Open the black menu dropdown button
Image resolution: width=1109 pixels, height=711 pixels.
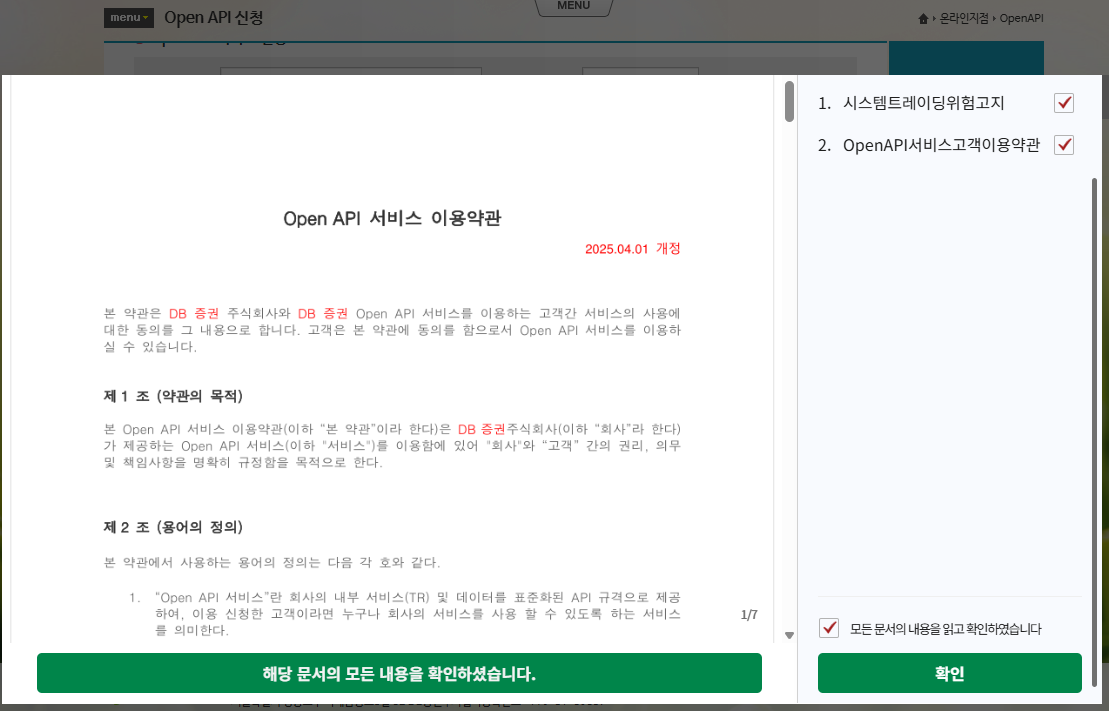pyautogui.click(x=128, y=18)
